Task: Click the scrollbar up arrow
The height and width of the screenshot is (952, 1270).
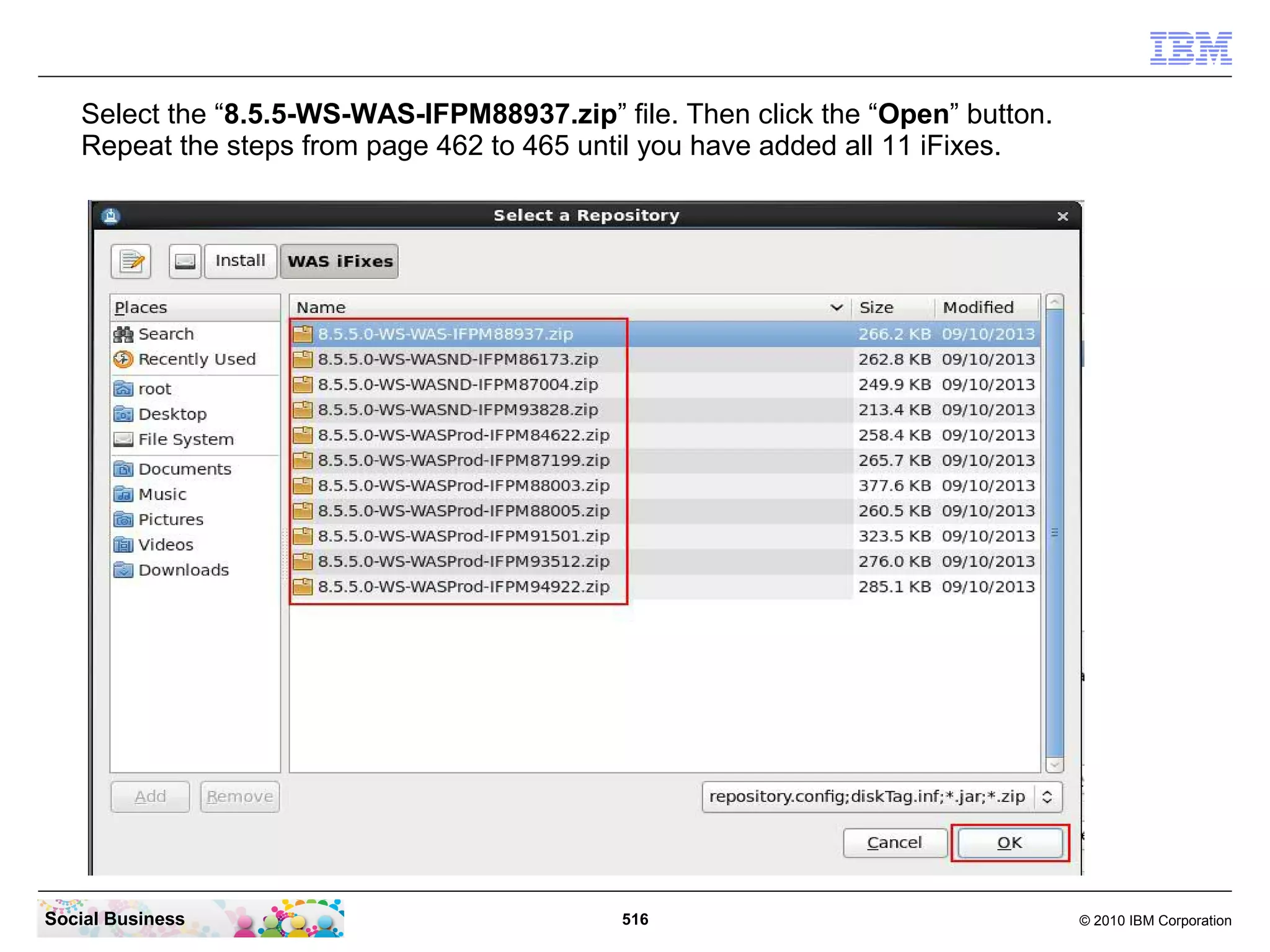Action: pyautogui.click(x=1054, y=302)
